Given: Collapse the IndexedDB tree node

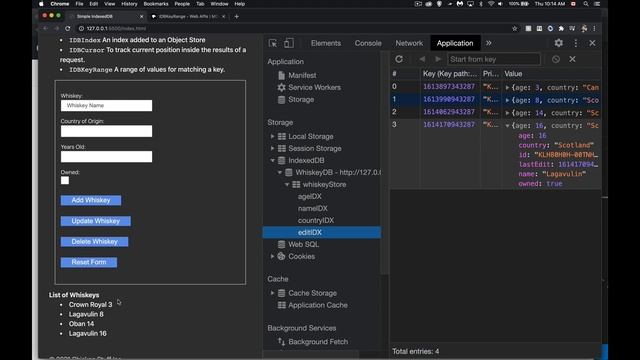Looking at the screenshot, I should pyautogui.click(x=272, y=160).
